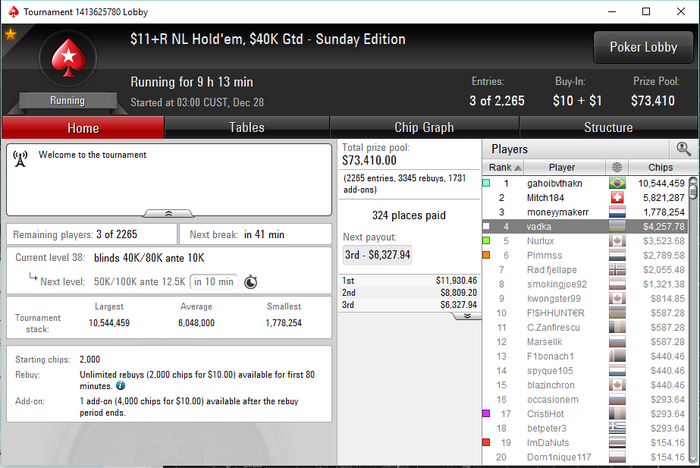The image size is (700, 468).
Task: Click the cyan color tag beside gahoibvthakn
Action: click(x=486, y=183)
